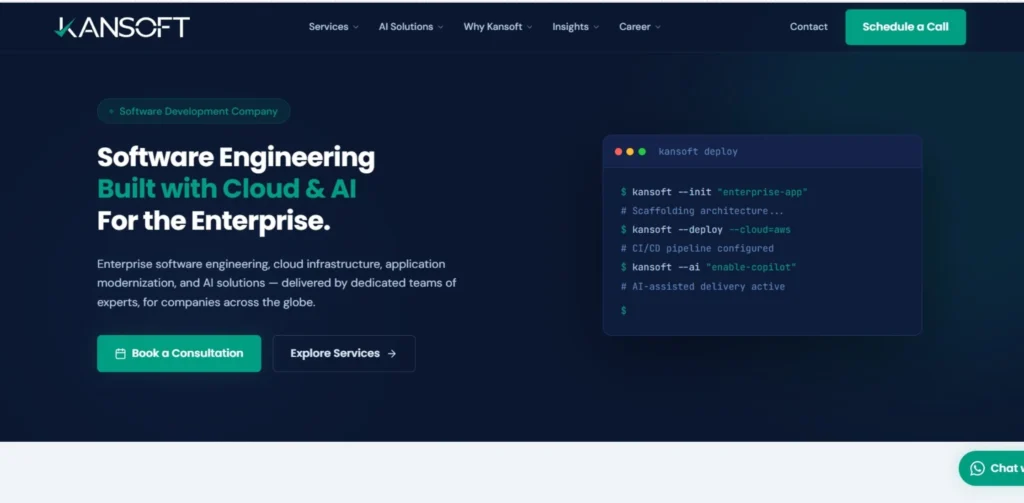Click the '# Scaffolding architecture...' comment line

(702, 211)
